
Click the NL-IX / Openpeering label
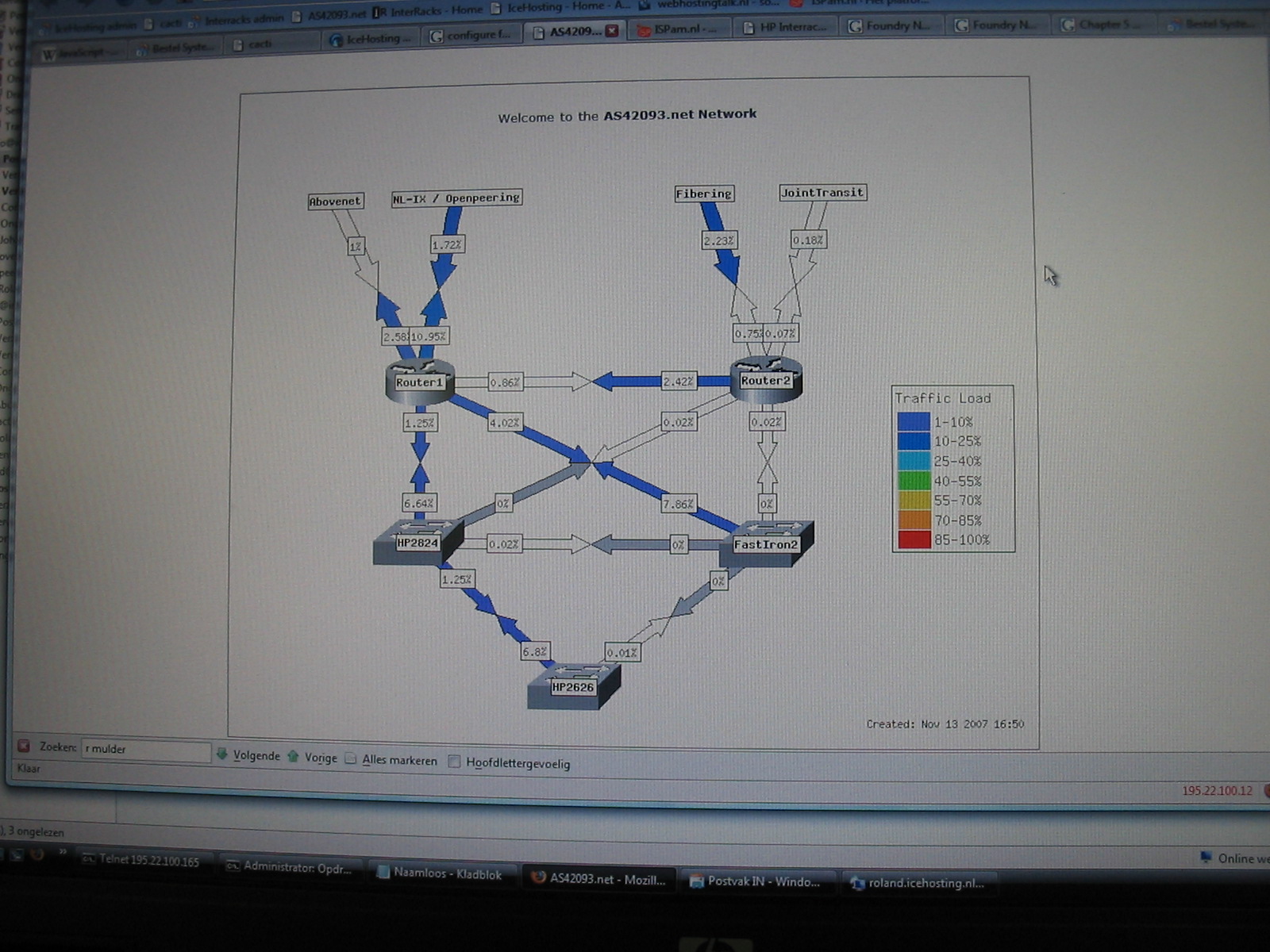[x=456, y=198]
